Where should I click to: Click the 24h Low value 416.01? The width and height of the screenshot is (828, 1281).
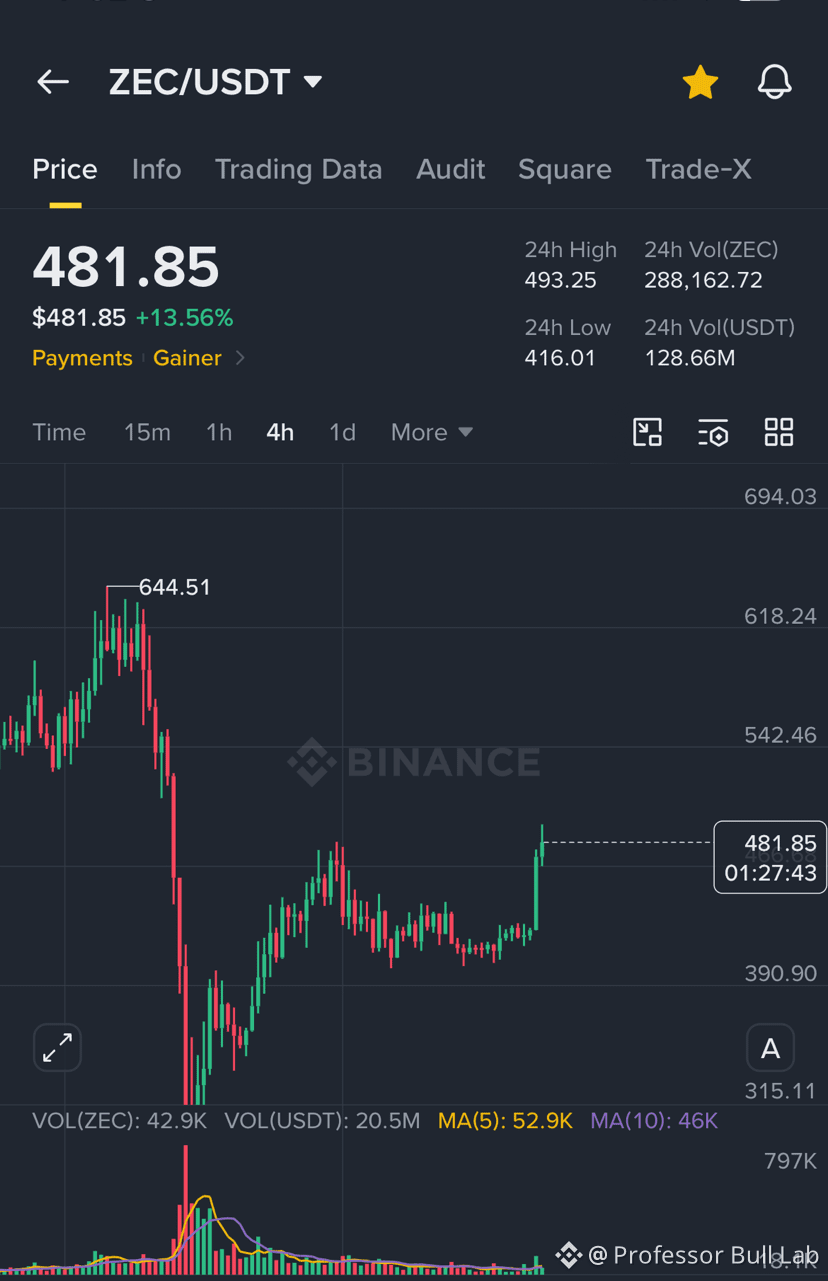click(x=560, y=358)
